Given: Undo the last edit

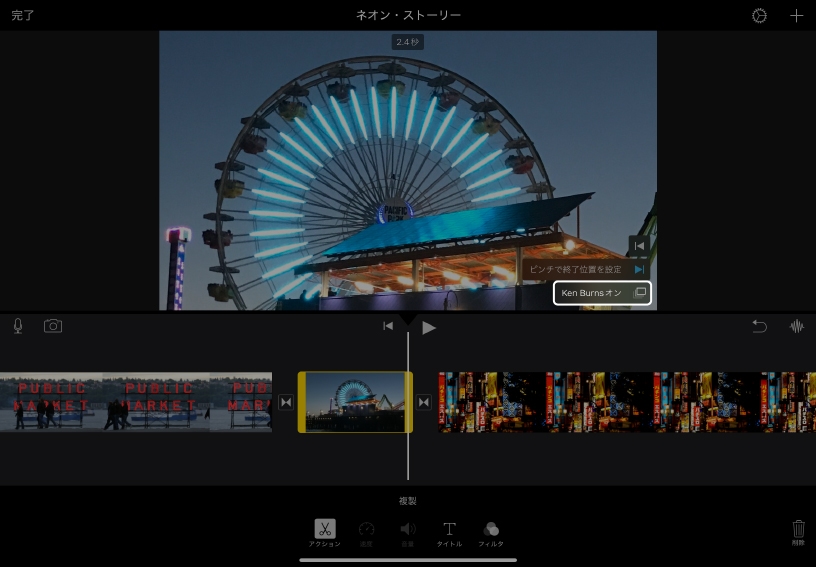Looking at the screenshot, I should (759, 326).
